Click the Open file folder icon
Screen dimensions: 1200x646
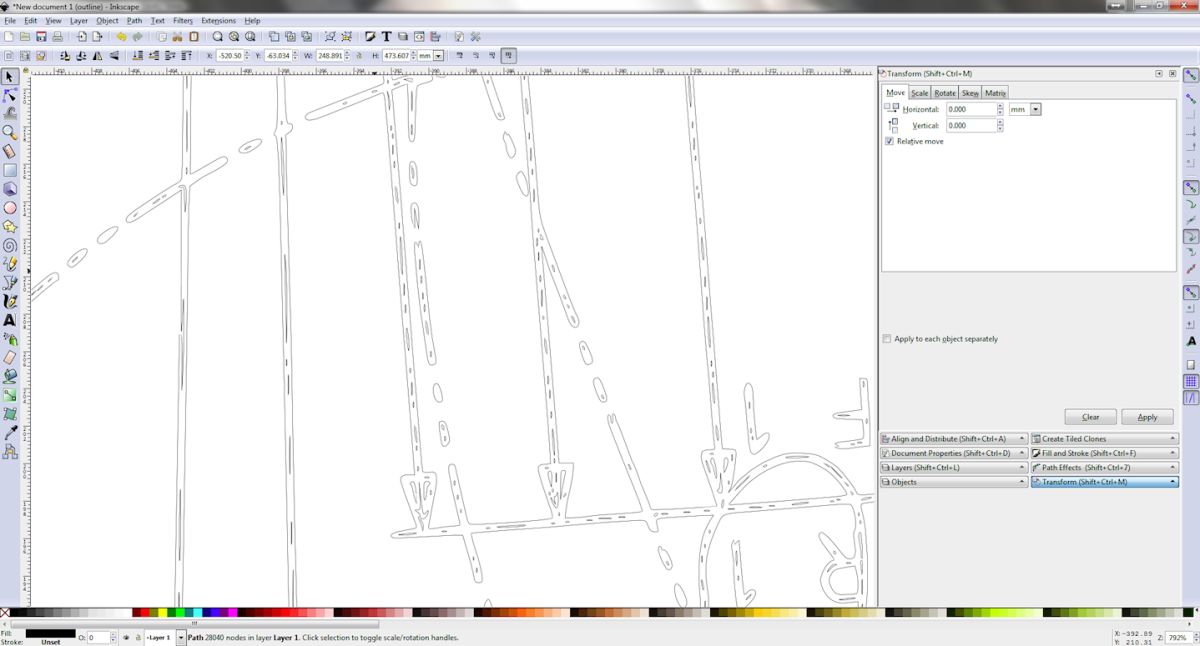(26, 37)
